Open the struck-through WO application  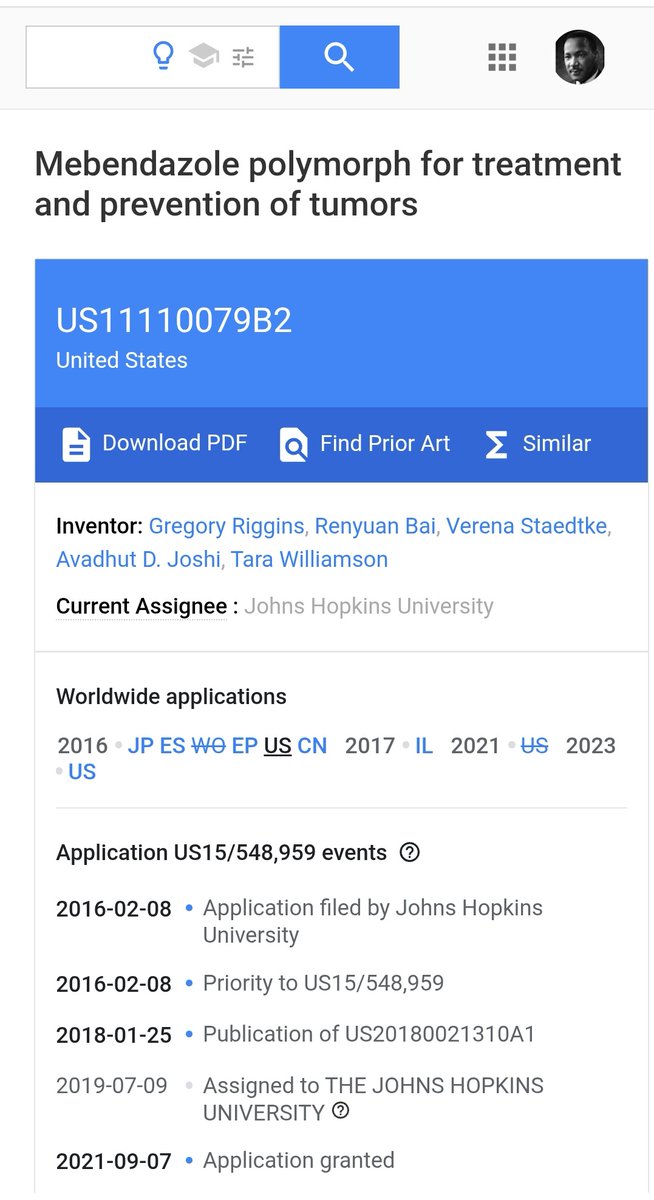[208, 746]
